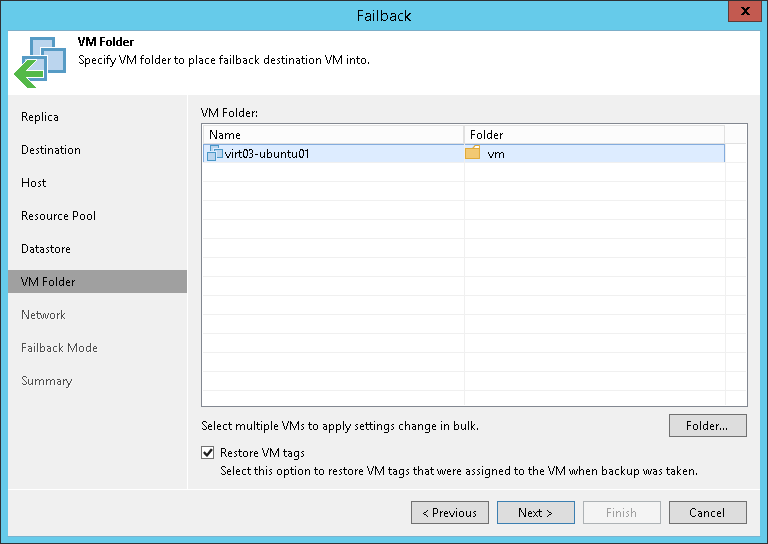Click the Failback wizard icon in header
Screen dimensions: 768x544
40,61
